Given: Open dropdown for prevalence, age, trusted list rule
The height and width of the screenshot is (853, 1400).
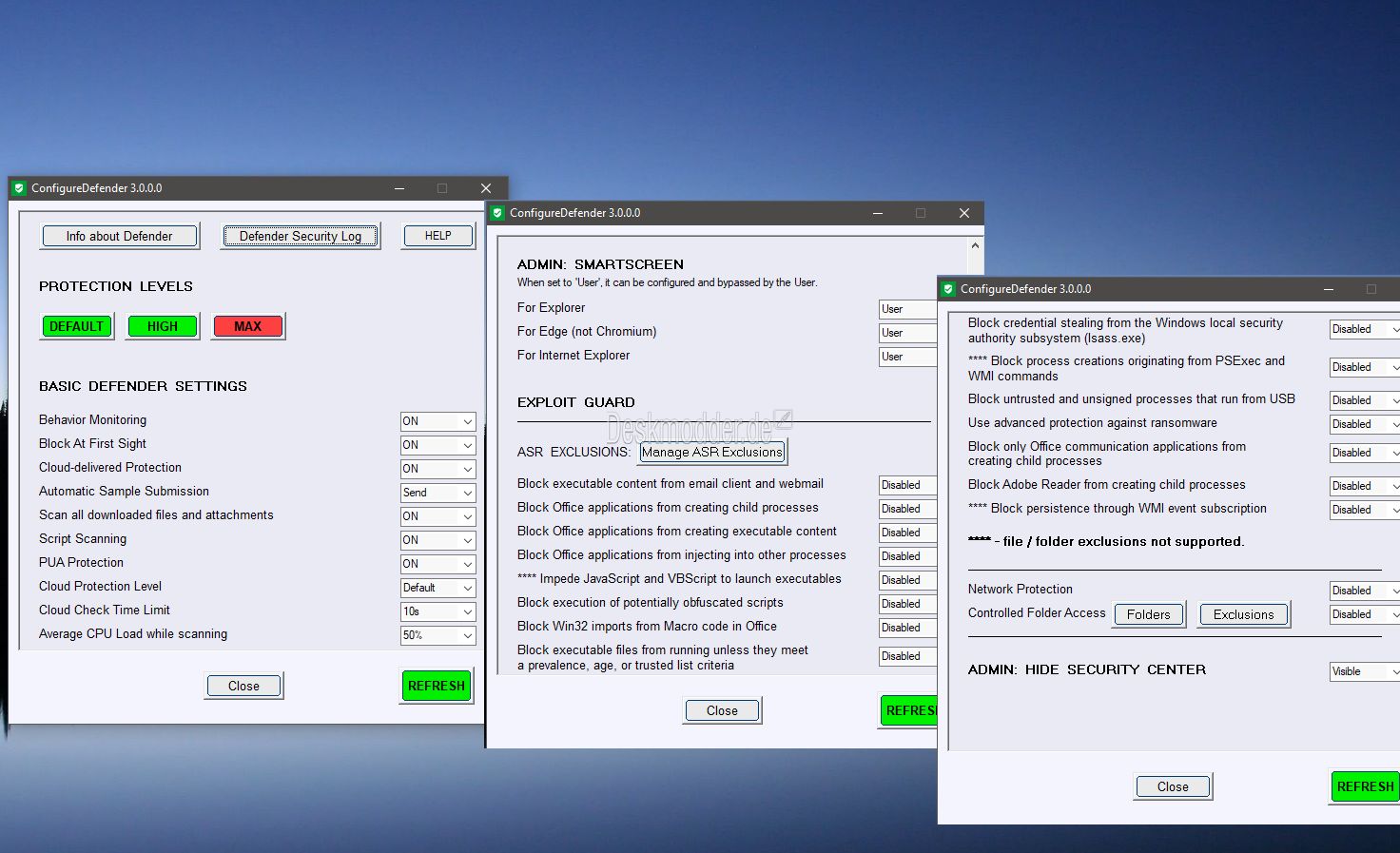Looking at the screenshot, I should point(908,656).
